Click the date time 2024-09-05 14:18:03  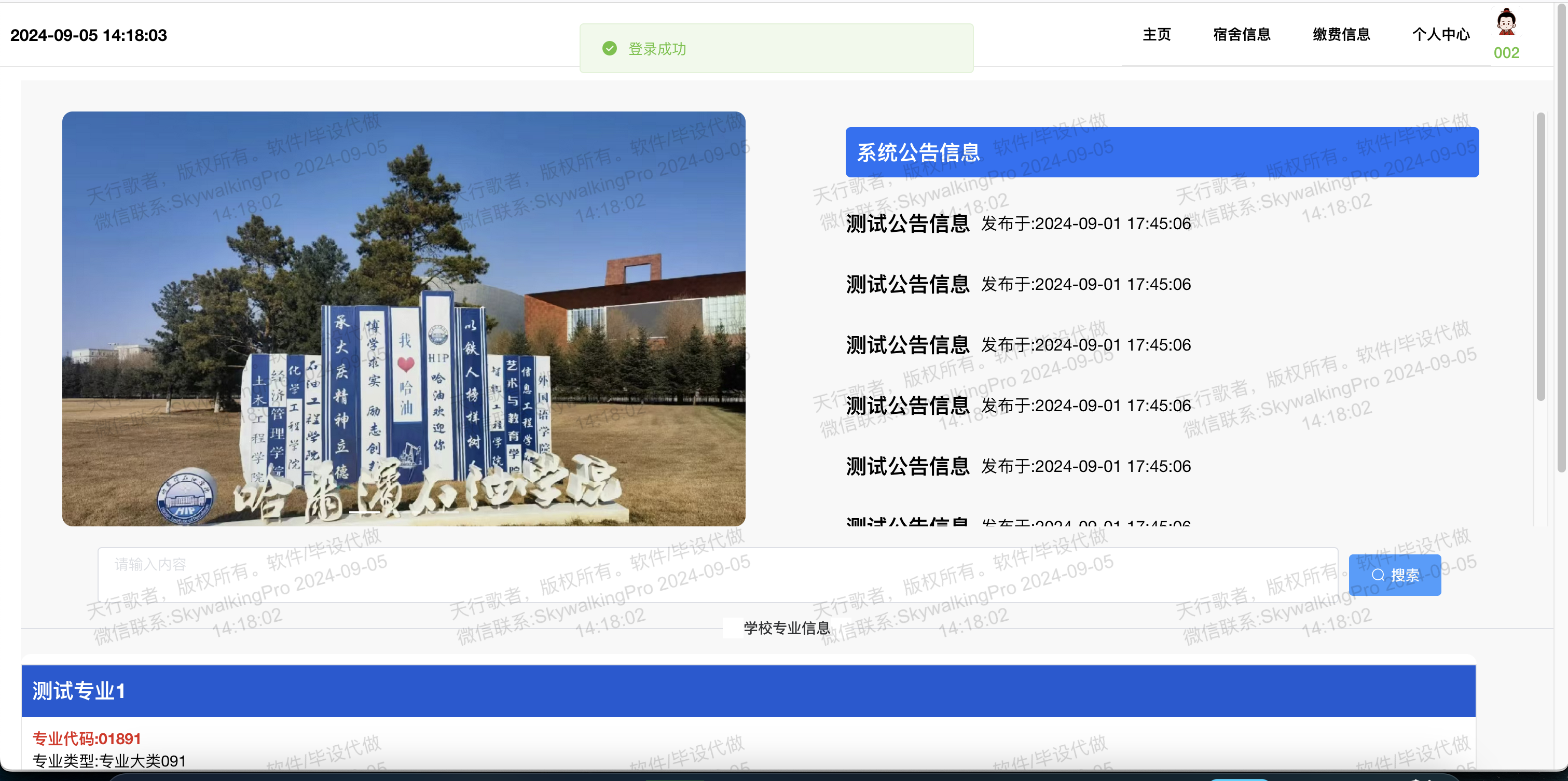pos(89,35)
